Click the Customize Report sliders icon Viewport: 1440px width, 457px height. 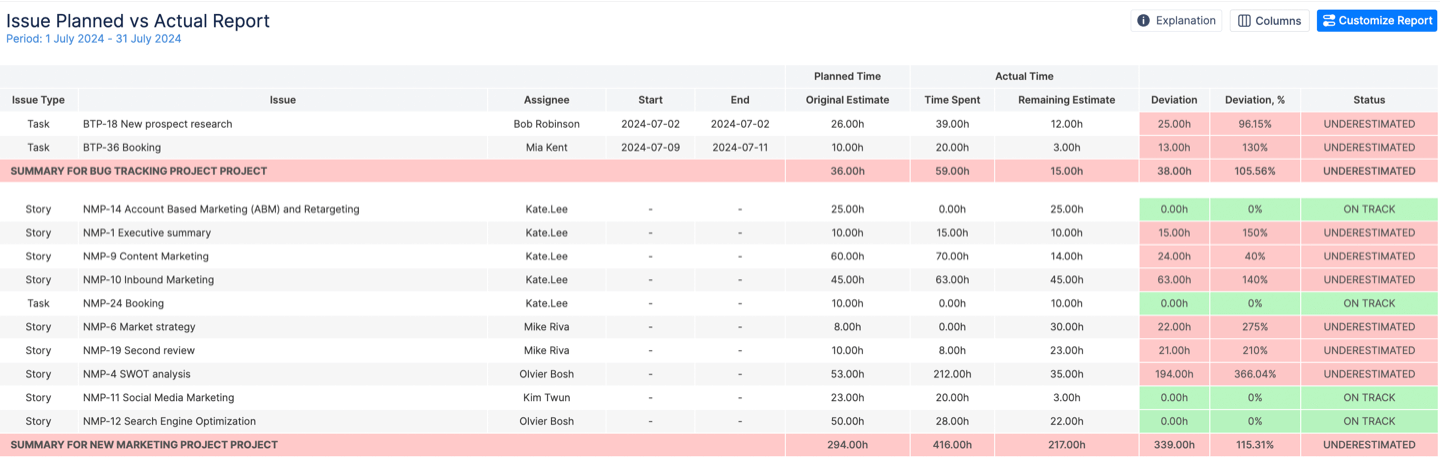click(x=1328, y=20)
